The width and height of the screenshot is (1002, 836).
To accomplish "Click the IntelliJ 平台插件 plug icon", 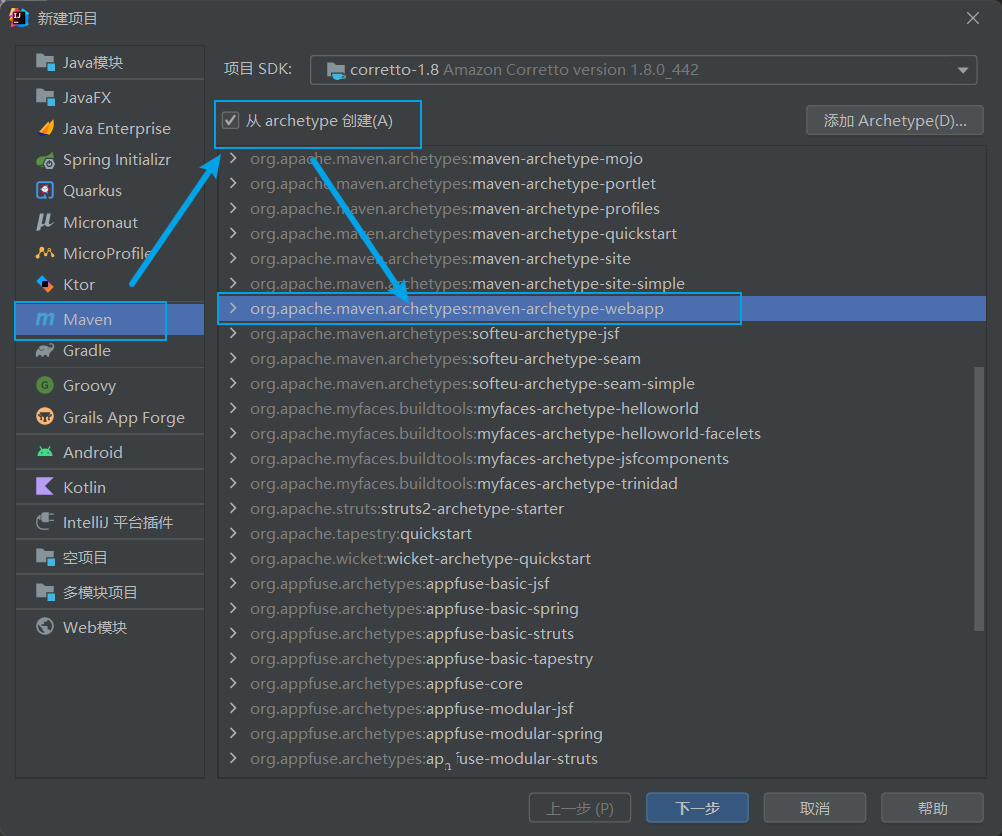I will 45,522.
